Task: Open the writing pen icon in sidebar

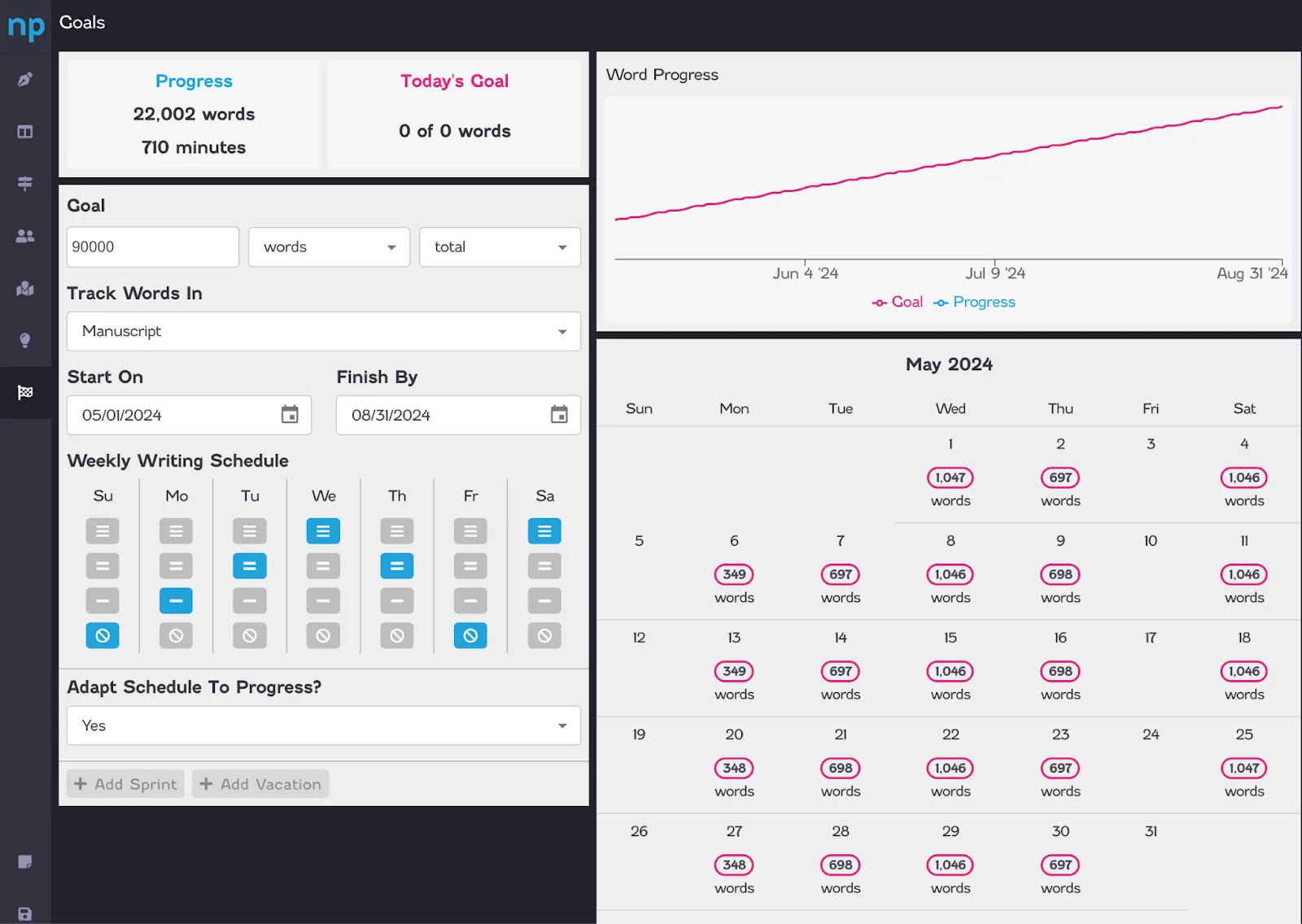Action: coord(25,80)
